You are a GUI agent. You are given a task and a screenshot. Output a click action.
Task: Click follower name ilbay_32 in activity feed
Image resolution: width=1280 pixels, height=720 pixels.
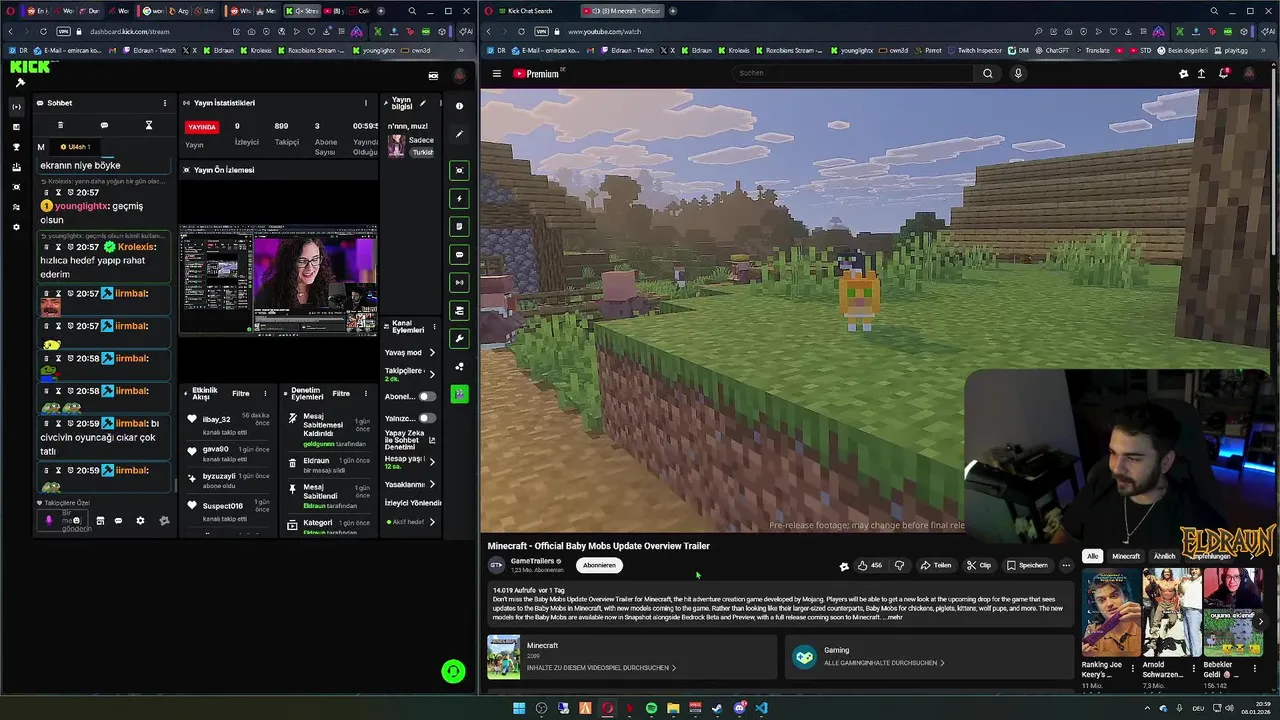pos(217,419)
